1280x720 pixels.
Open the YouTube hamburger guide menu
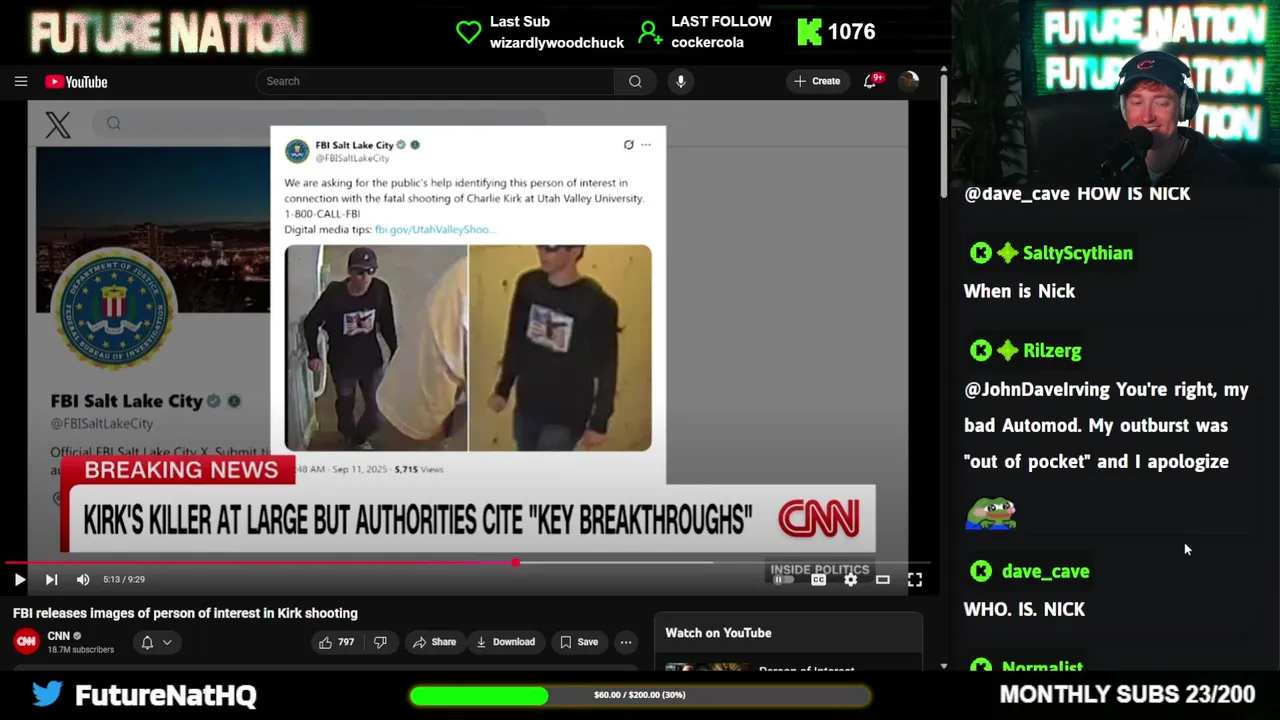tap(21, 82)
